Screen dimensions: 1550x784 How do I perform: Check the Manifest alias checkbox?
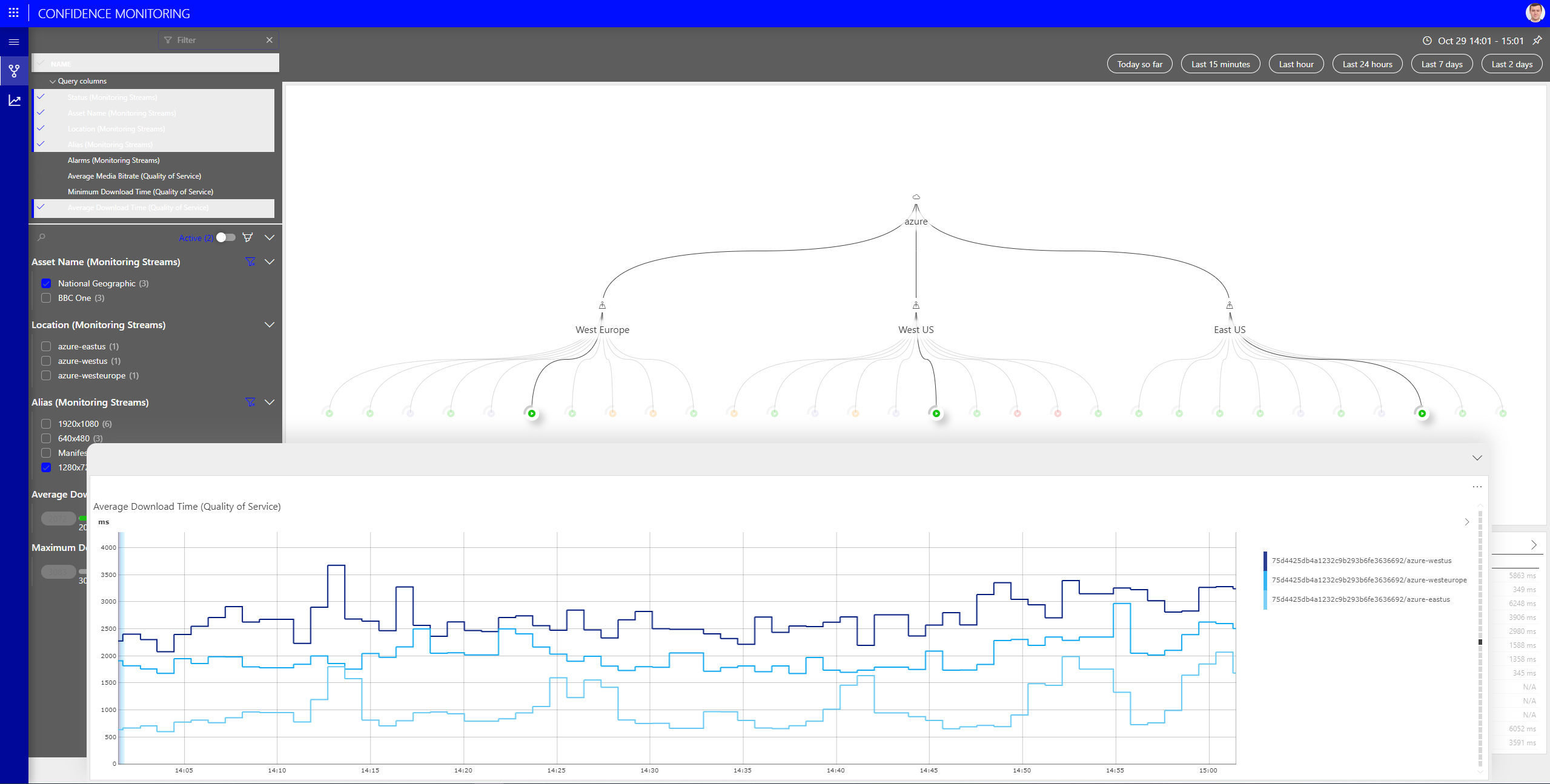pos(46,453)
